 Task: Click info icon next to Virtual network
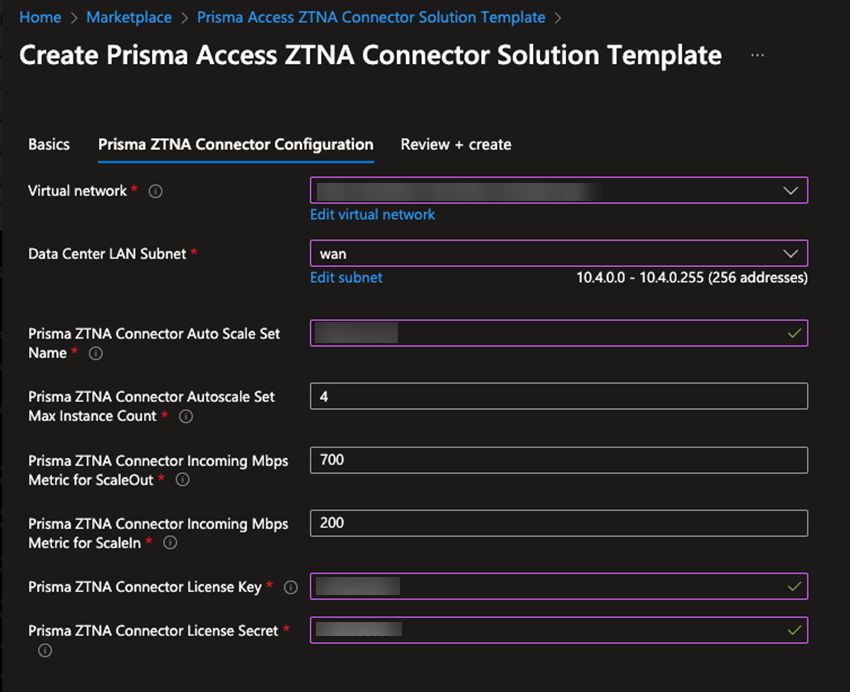pyautogui.click(x=155, y=191)
